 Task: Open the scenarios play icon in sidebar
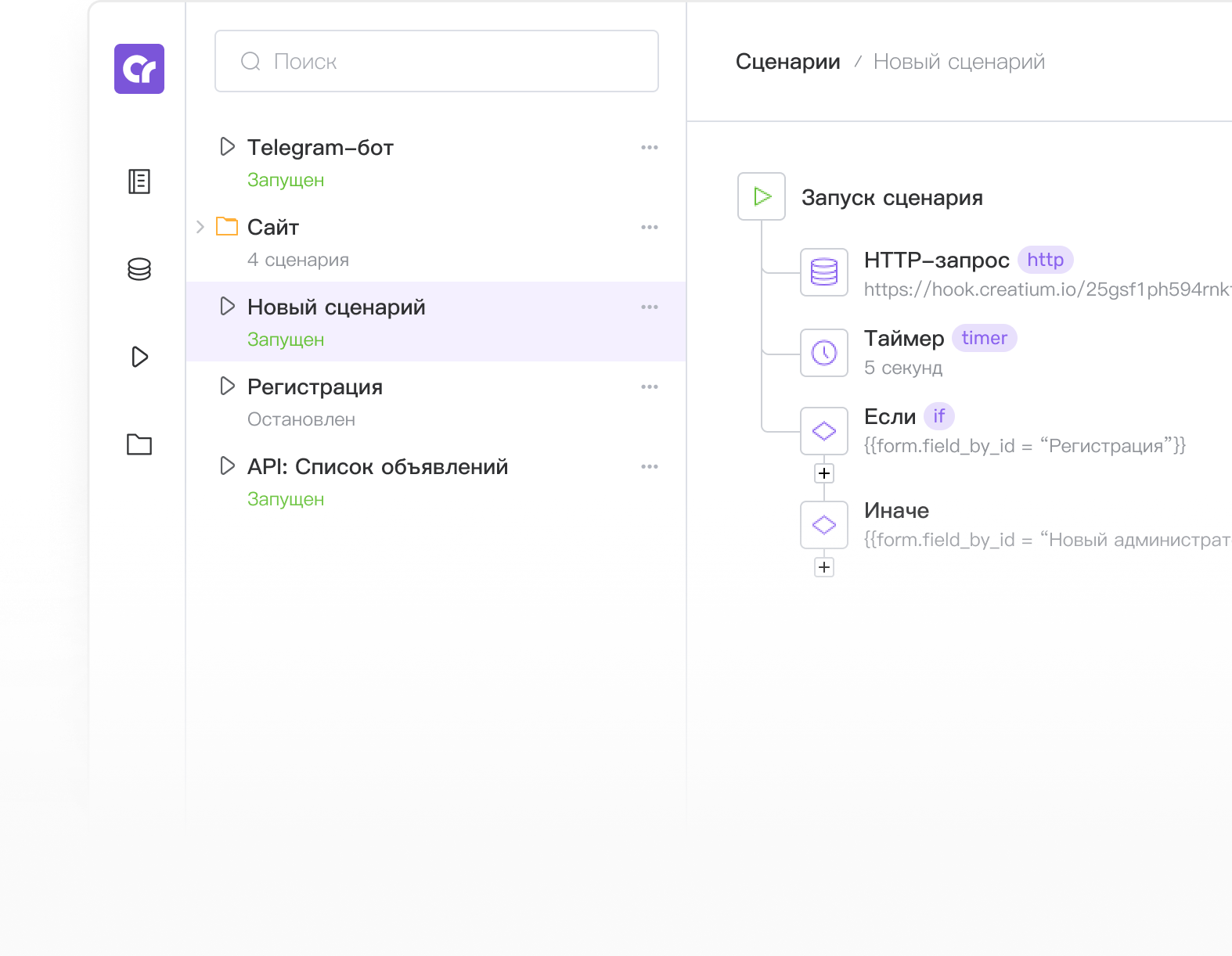pyautogui.click(x=139, y=357)
